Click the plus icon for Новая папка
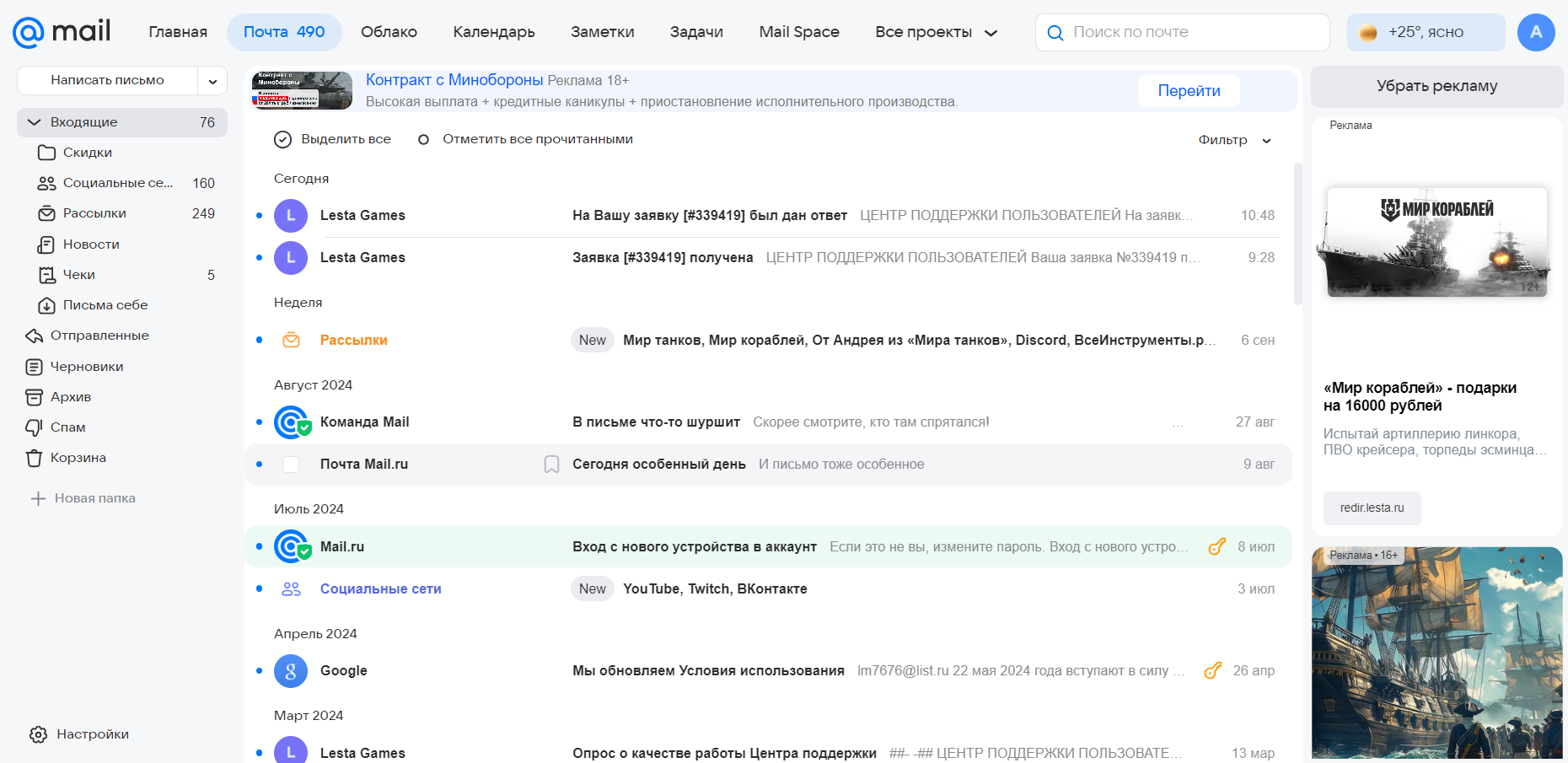The image size is (1568, 763). [38, 498]
